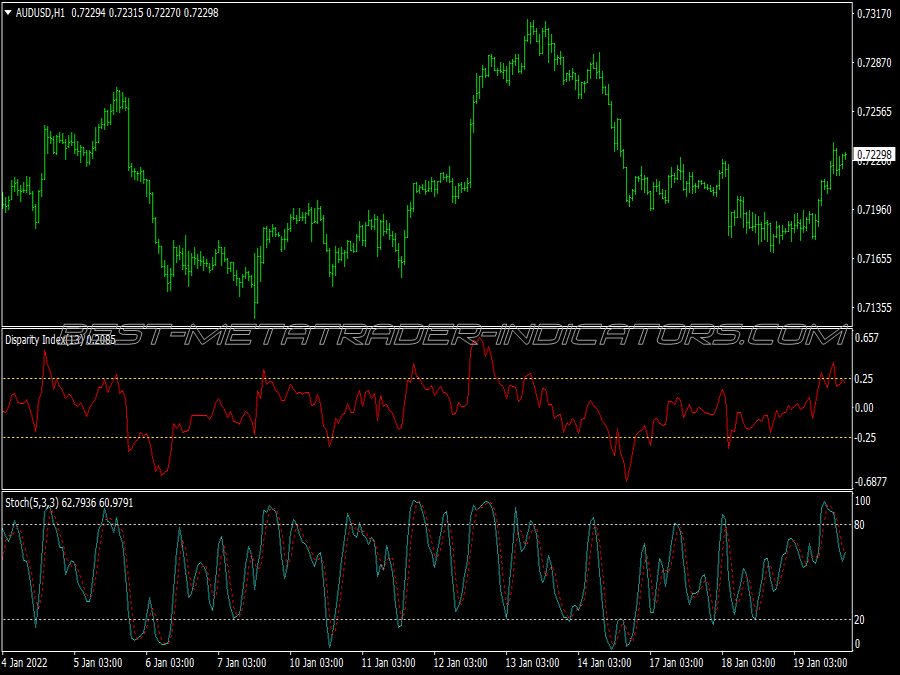Image resolution: width=900 pixels, height=675 pixels.
Task: Click price scale value 0.71960
Action: coord(874,210)
